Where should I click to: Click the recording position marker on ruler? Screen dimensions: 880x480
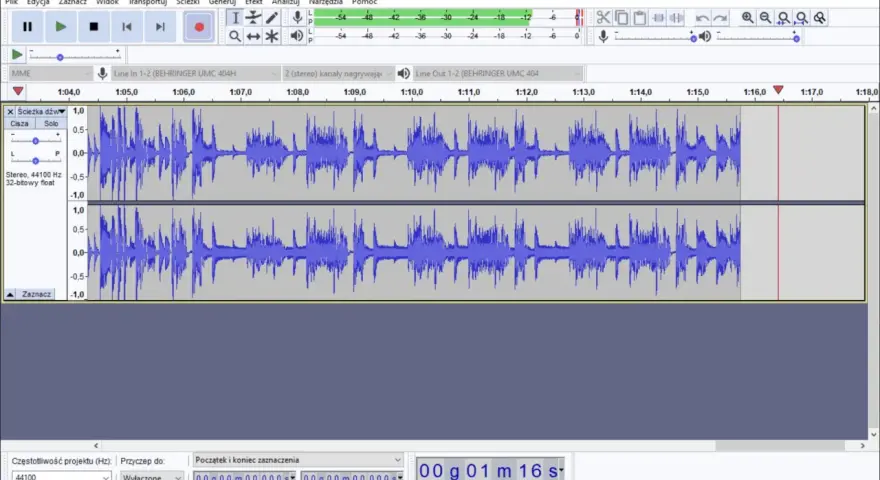tap(778, 90)
